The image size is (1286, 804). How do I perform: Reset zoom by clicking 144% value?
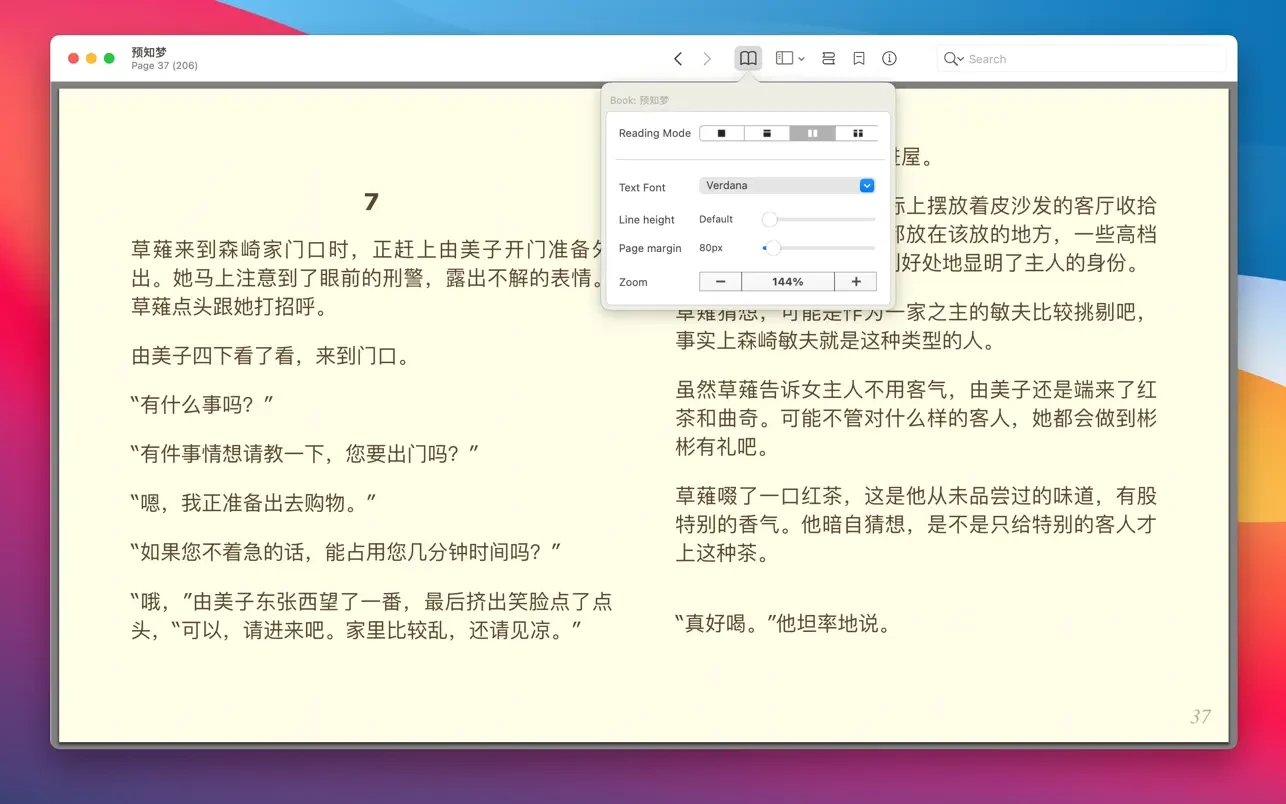[x=788, y=282]
